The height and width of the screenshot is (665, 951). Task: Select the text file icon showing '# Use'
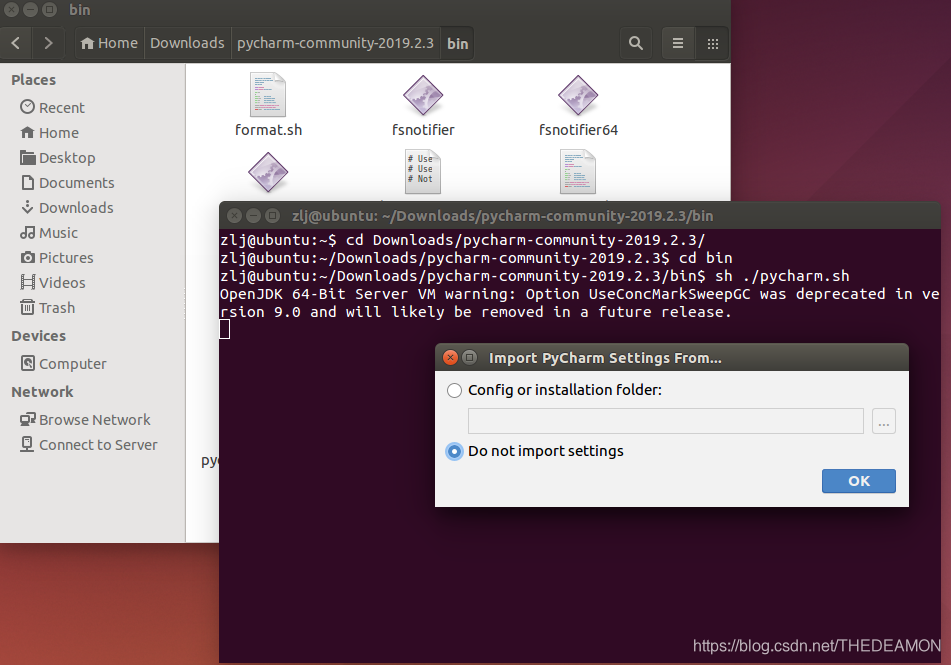click(423, 172)
